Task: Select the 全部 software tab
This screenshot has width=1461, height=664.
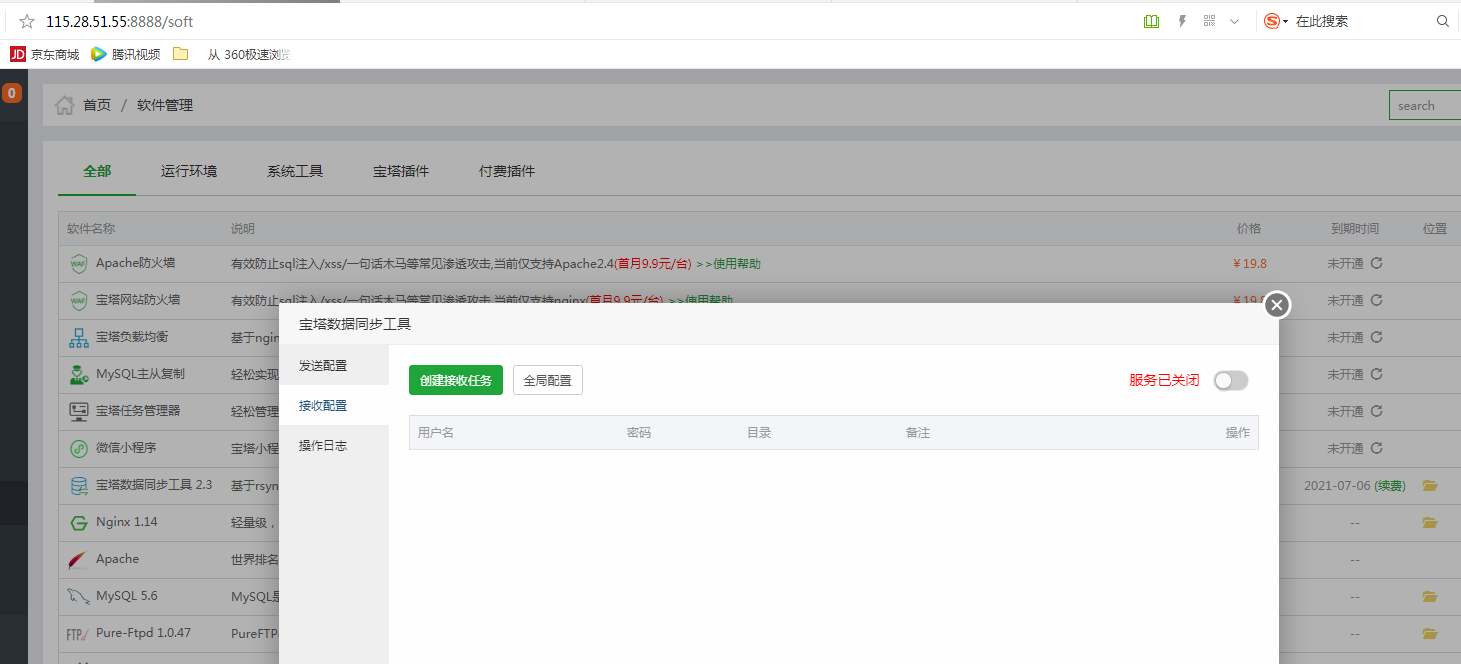Action: [97, 171]
